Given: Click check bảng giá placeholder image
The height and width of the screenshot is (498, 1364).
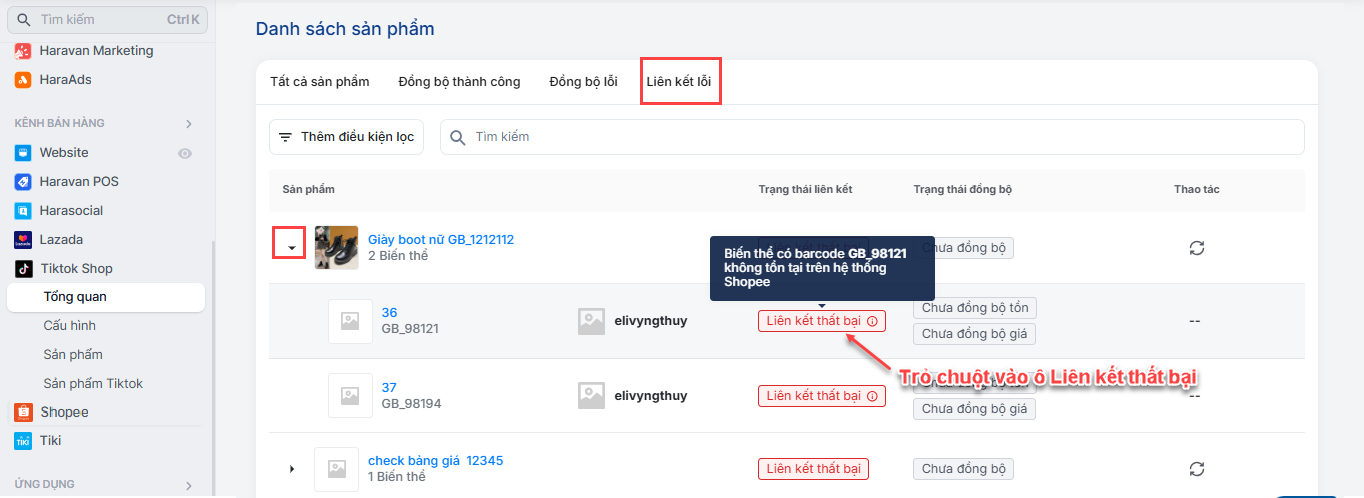Looking at the screenshot, I should pos(336,469).
